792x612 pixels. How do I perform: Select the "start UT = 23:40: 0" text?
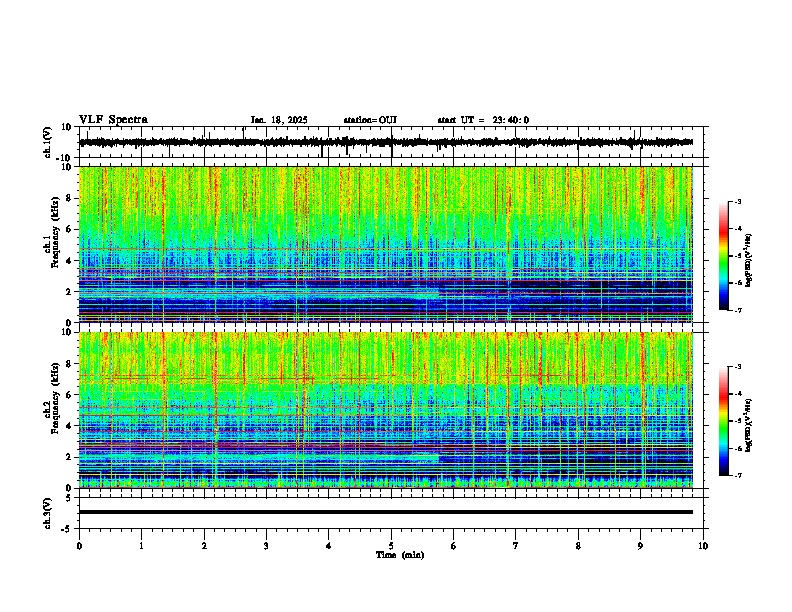coord(483,120)
